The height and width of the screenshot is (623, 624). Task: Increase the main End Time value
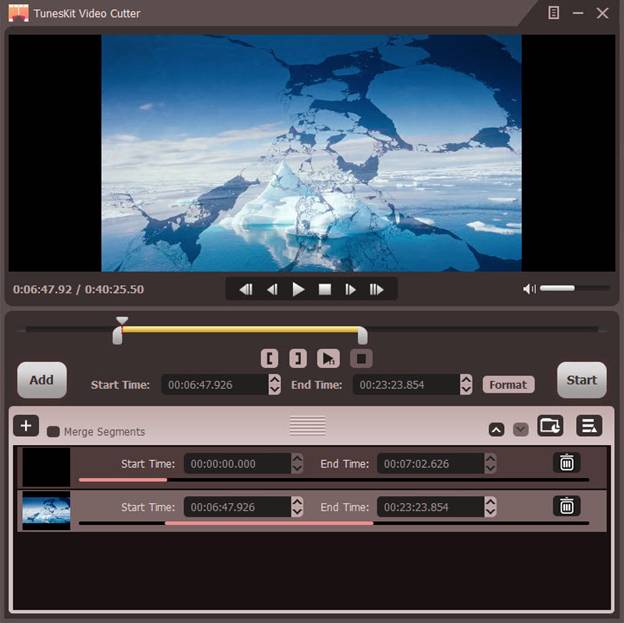(466, 379)
